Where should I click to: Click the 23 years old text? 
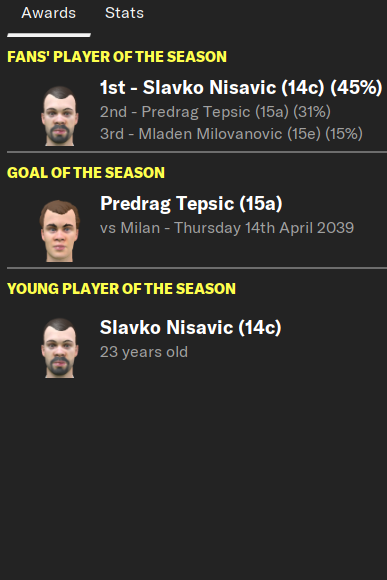coord(144,352)
